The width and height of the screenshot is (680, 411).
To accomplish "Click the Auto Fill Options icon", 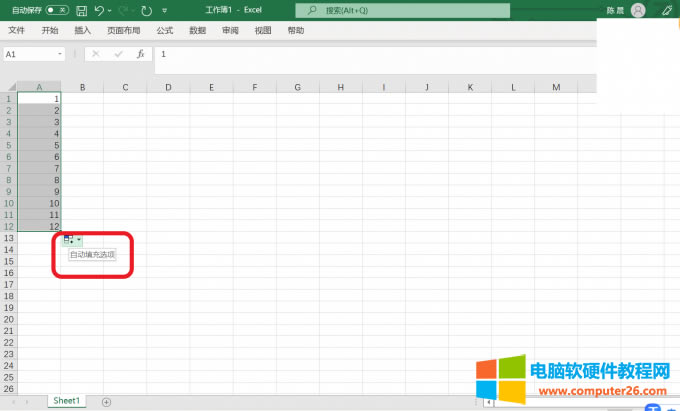I will tap(69, 239).
